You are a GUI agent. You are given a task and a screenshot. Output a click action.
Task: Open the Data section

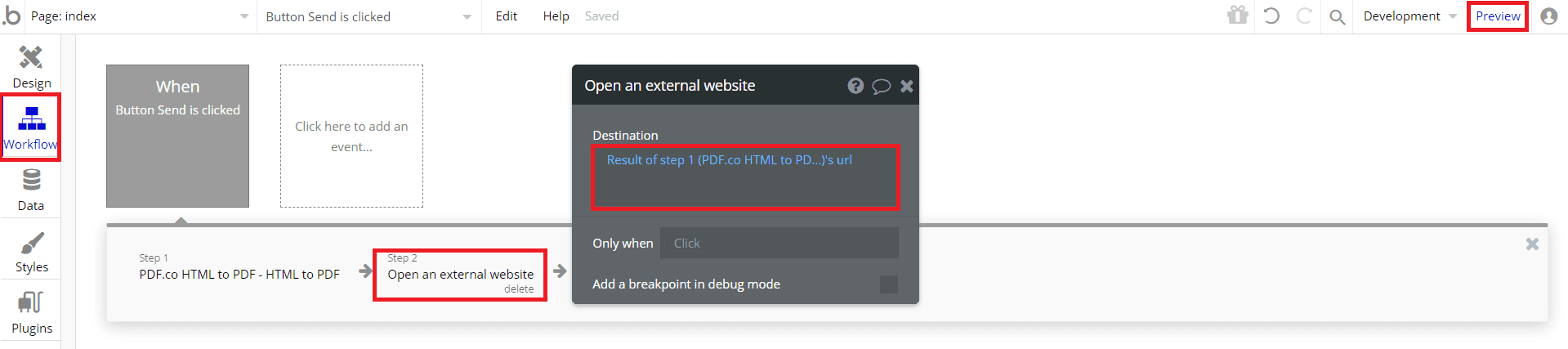click(x=31, y=190)
